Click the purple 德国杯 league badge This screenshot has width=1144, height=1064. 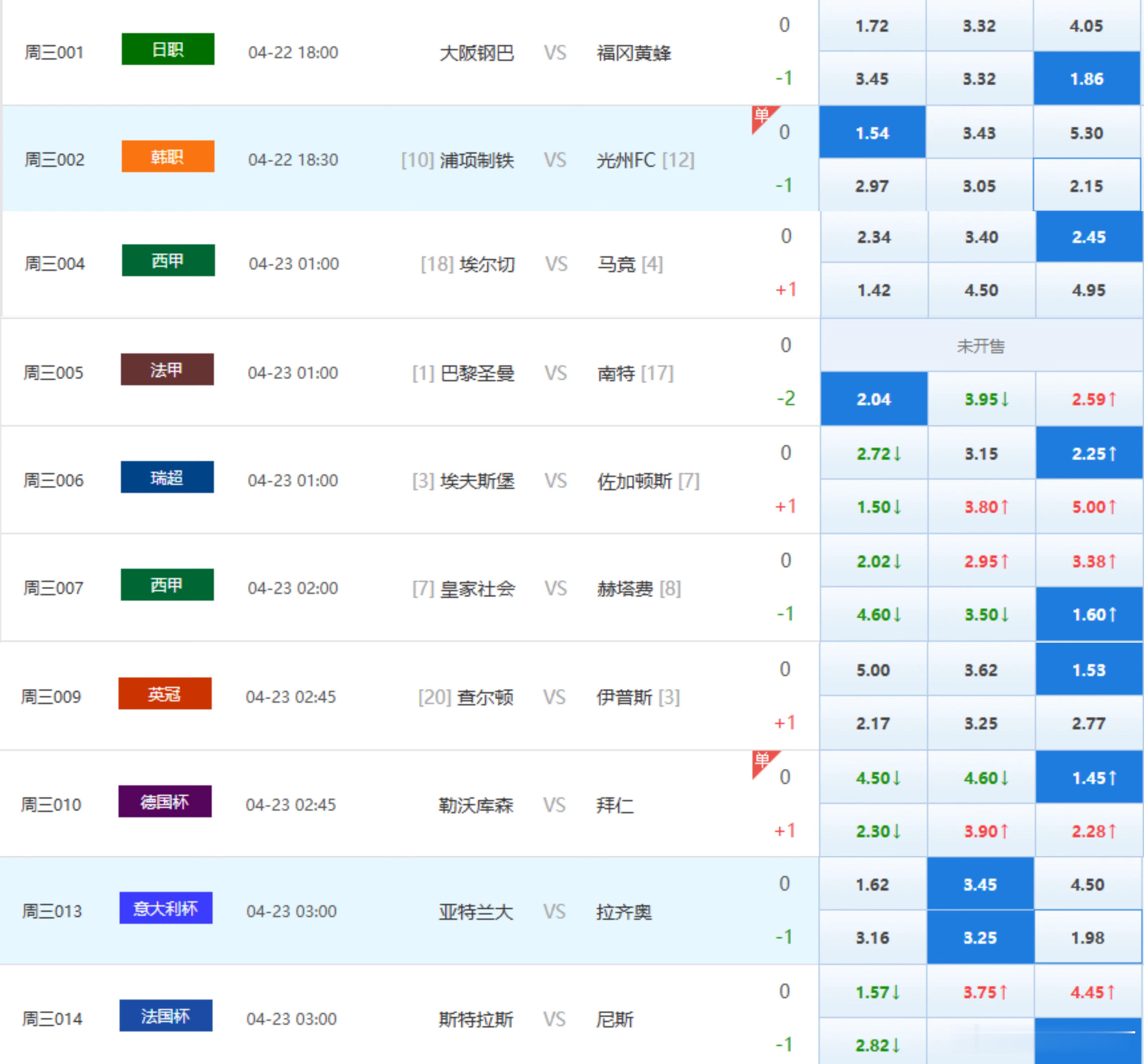(164, 801)
